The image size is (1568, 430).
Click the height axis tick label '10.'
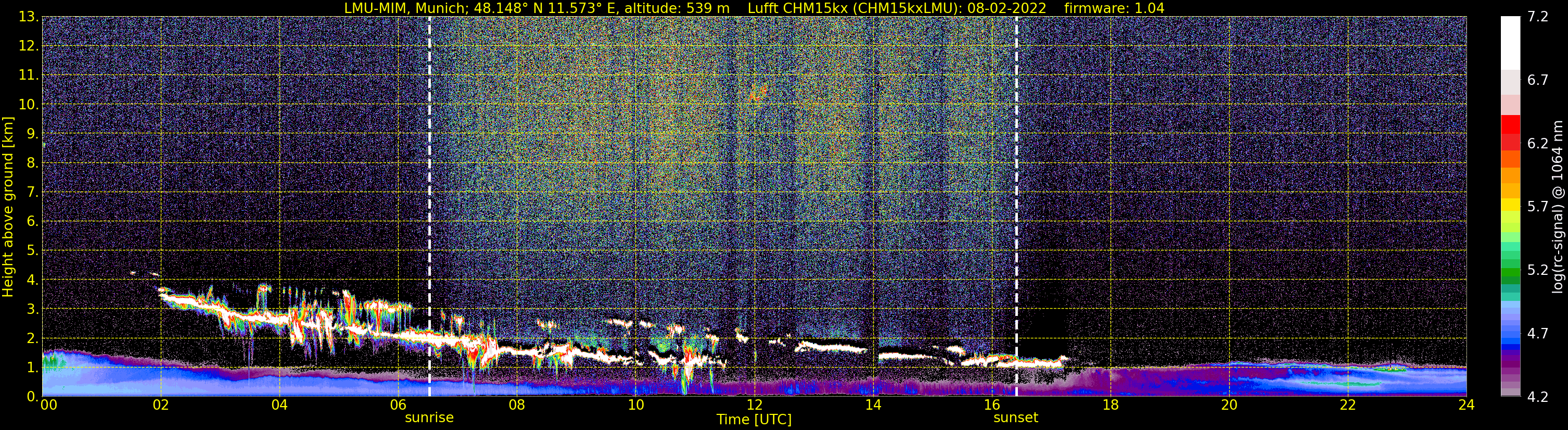click(29, 105)
